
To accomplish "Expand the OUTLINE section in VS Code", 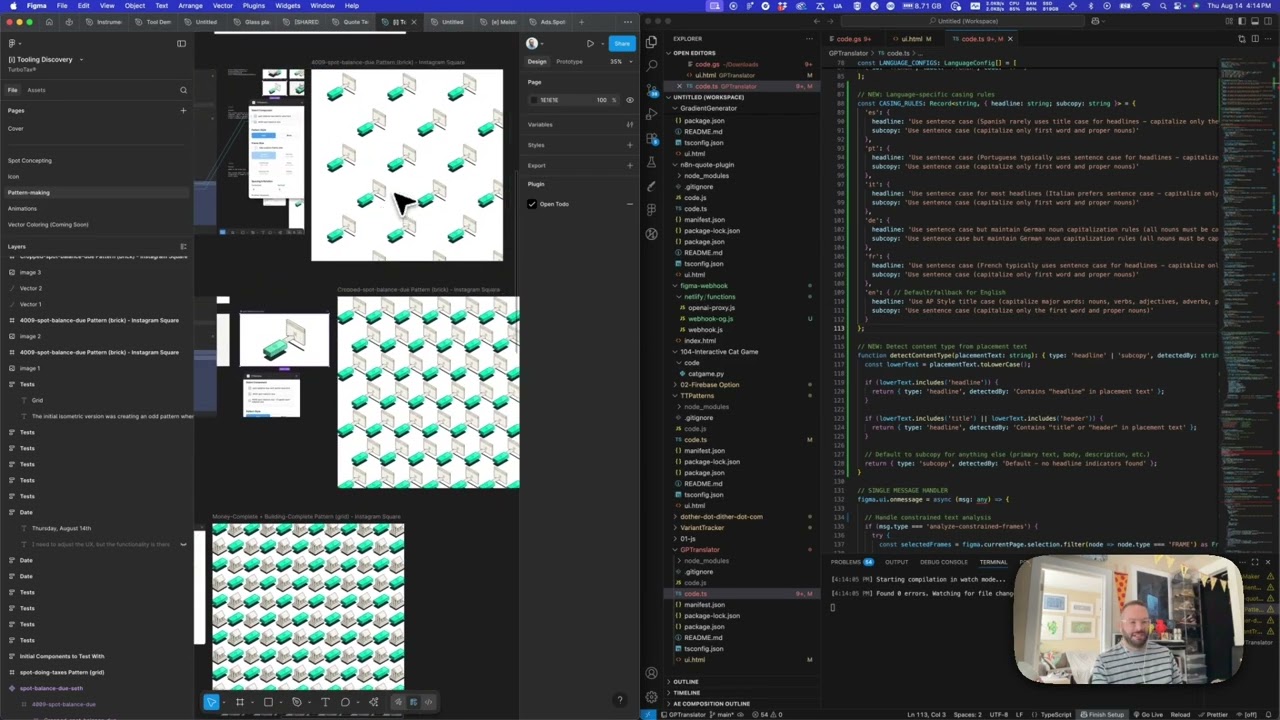I will pos(686,682).
